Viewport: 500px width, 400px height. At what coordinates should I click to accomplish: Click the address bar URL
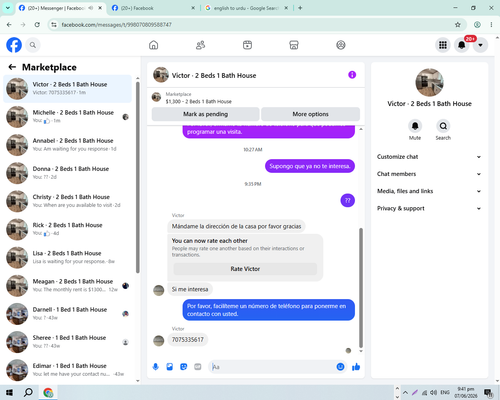point(116,25)
